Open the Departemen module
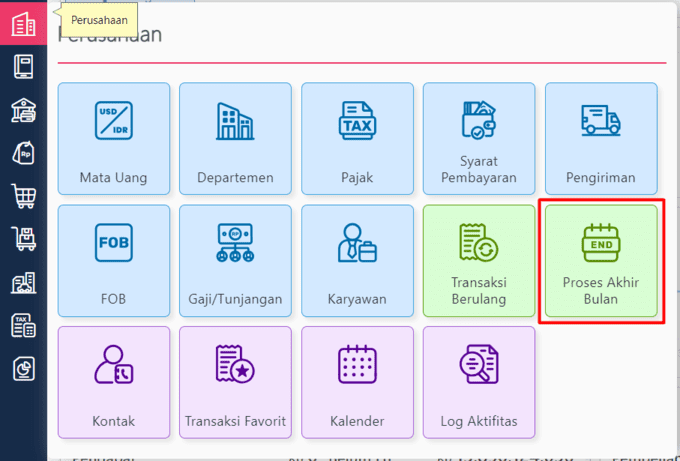This screenshot has width=680, height=461. click(235, 139)
